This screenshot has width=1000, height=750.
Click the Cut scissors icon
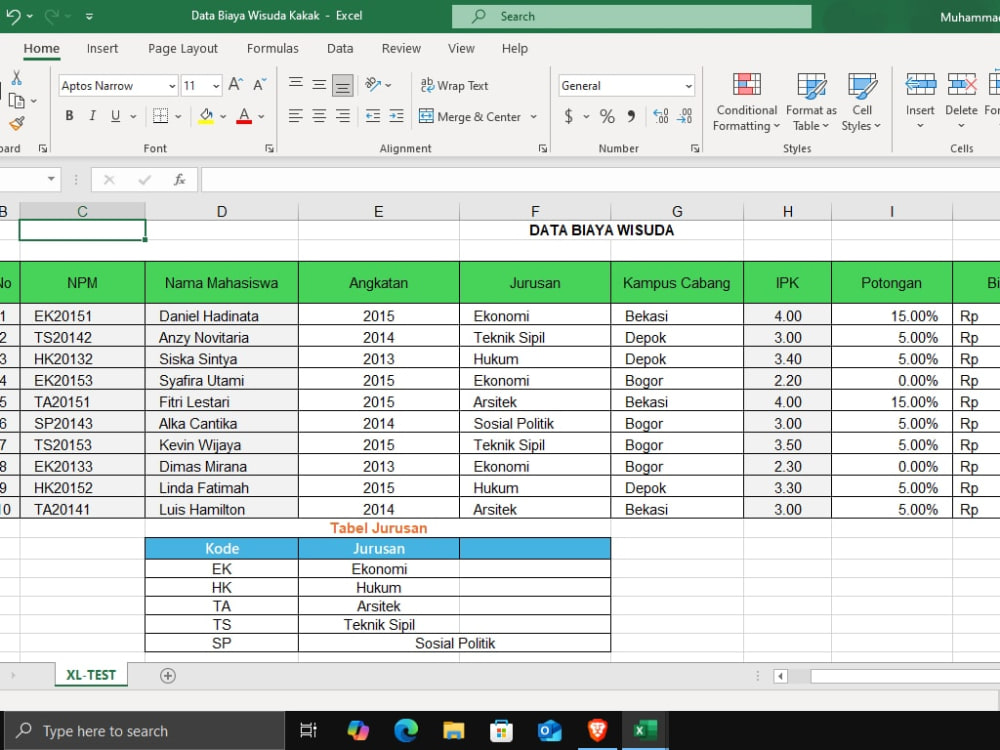coord(17,78)
